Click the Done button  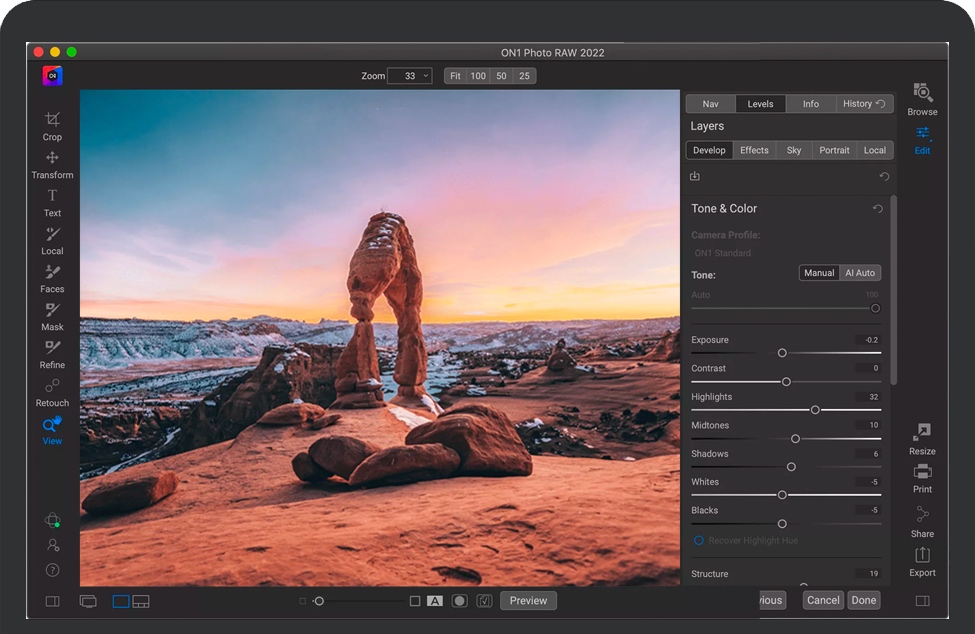864,600
